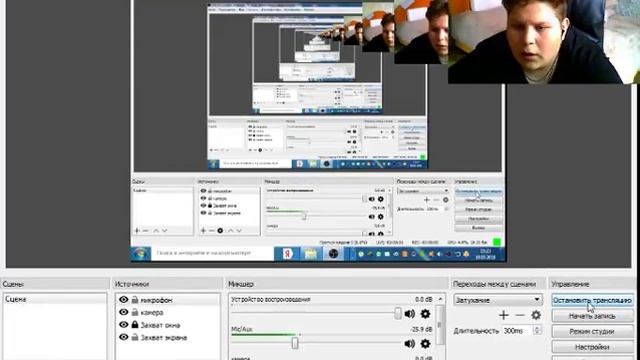Click the sources gear icon in the previewed OBS window
Screen dimensions: 640x360
click(220, 231)
